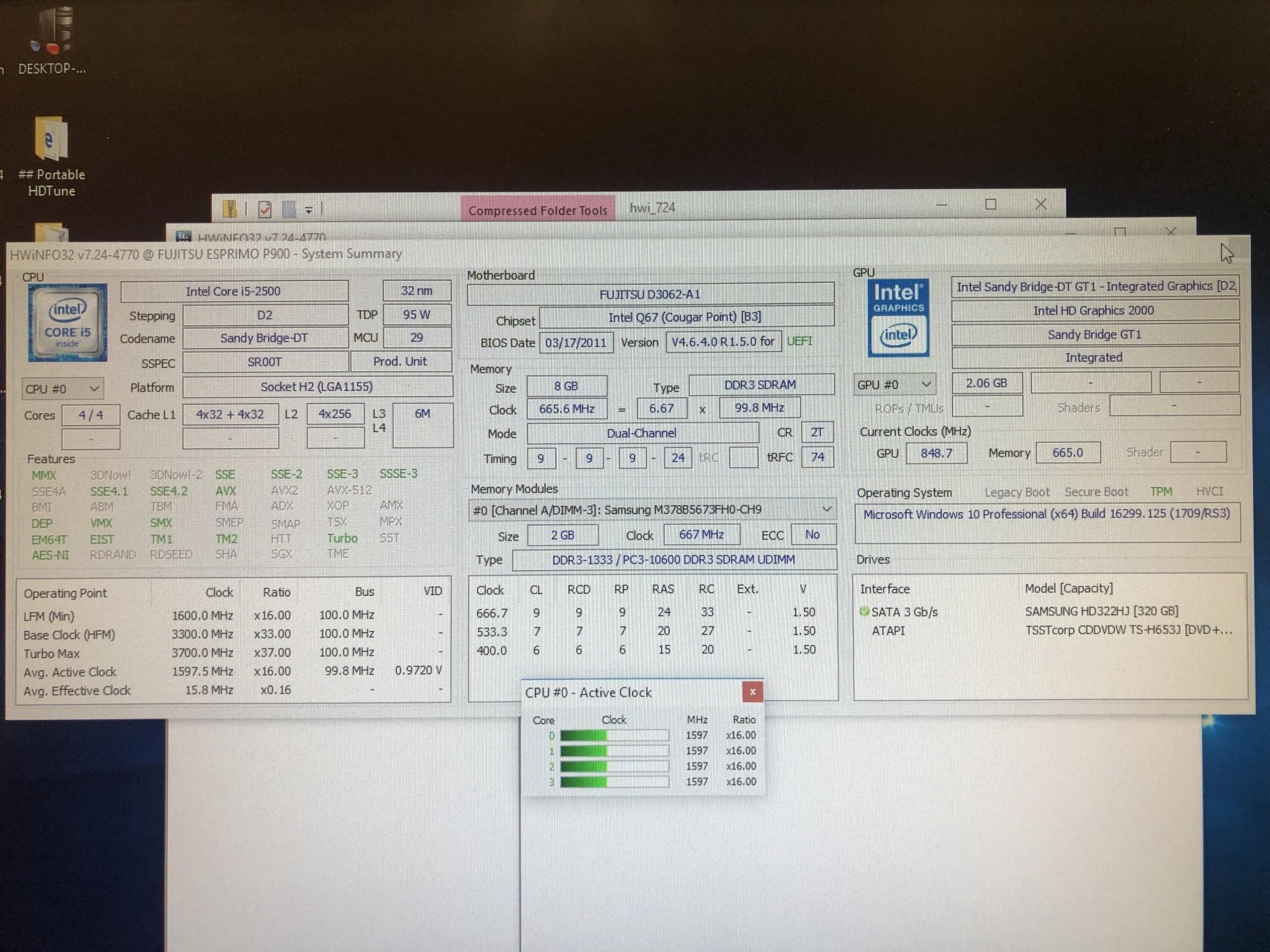This screenshot has height=952, width=1270.
Task: Click the 95 W TDP value
Action: 417,314
